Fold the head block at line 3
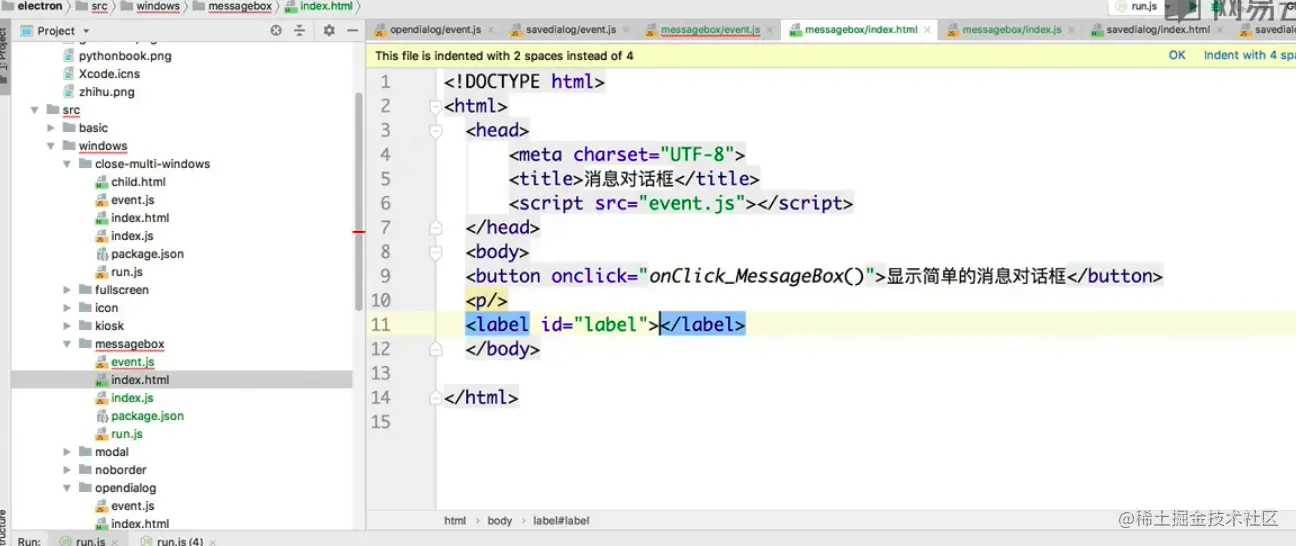The width and height of the screenshot is (1296, 546). point(435,130)
